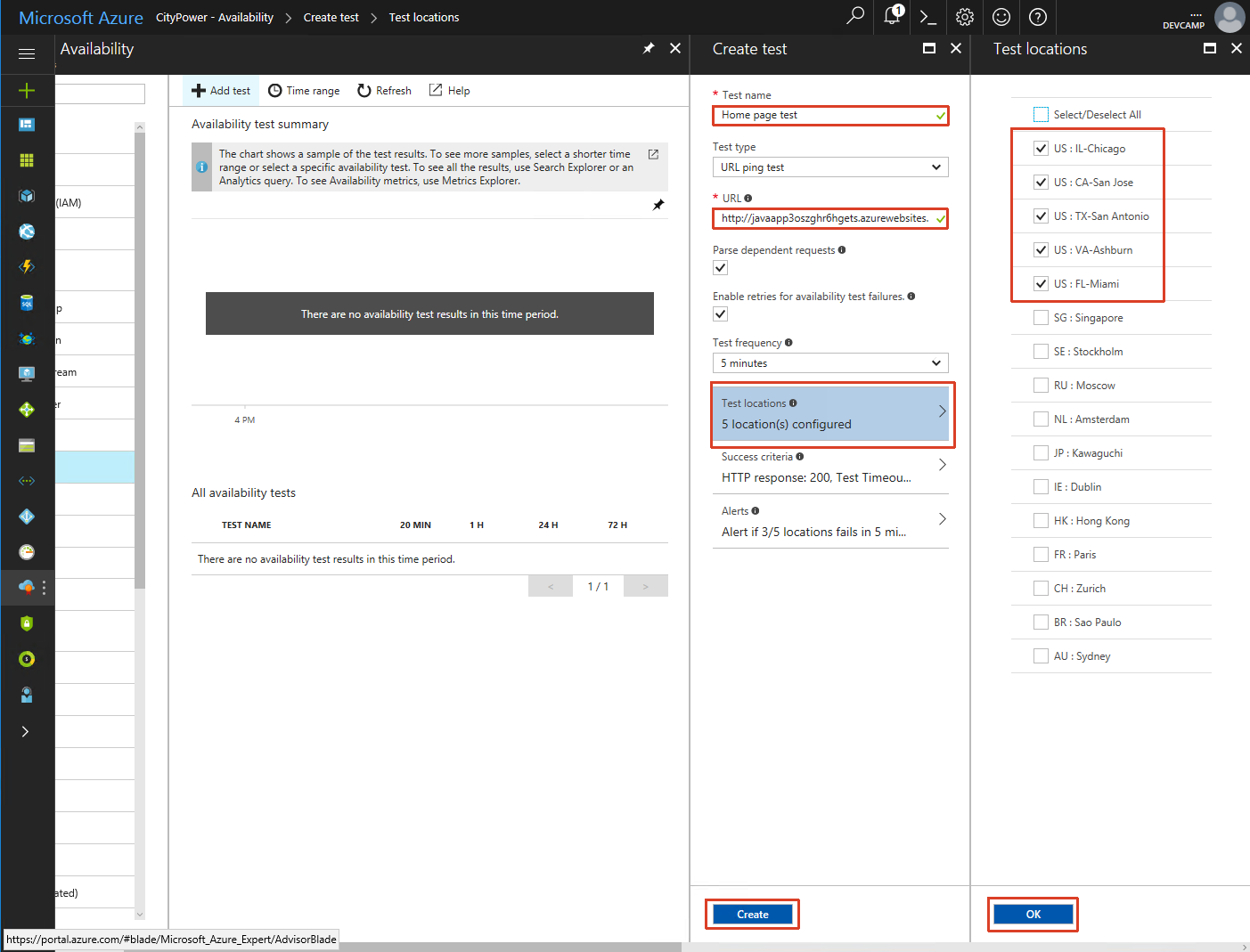
Task: Launch Cloud Shell from top bar
Action: 928,17
